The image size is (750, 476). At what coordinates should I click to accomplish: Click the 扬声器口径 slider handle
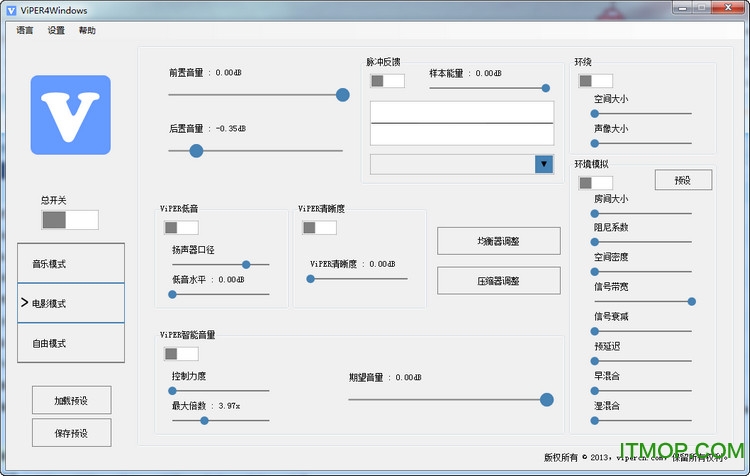[246, 264]
